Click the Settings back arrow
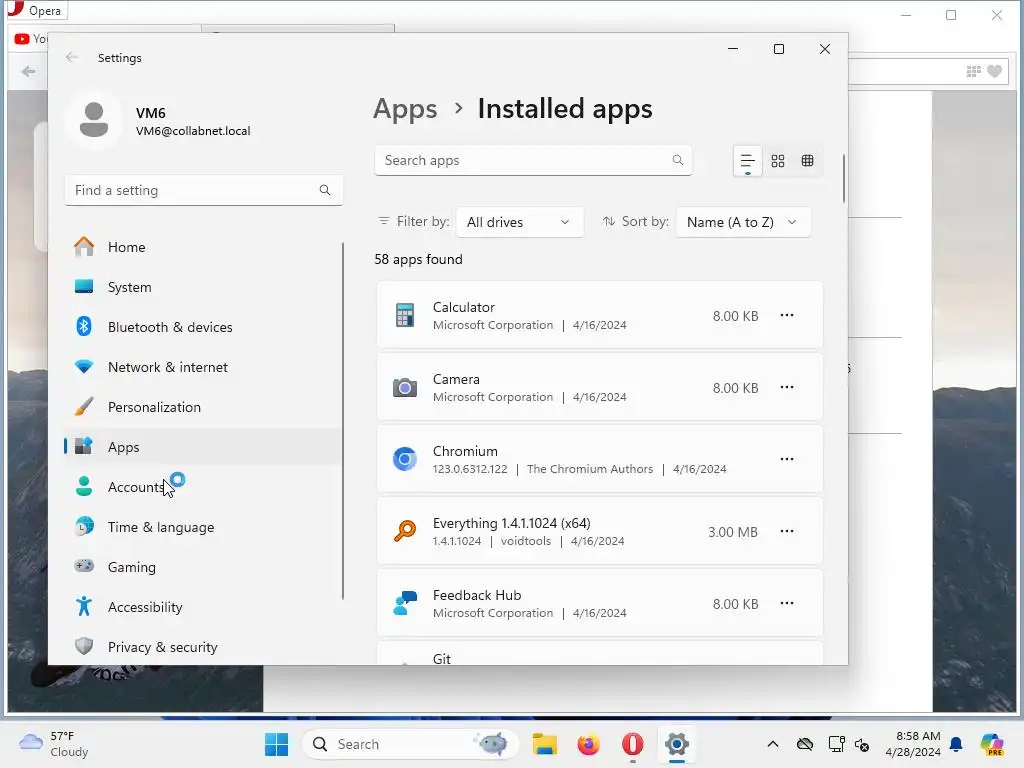Screen dimensions: 1024x768 72,57
